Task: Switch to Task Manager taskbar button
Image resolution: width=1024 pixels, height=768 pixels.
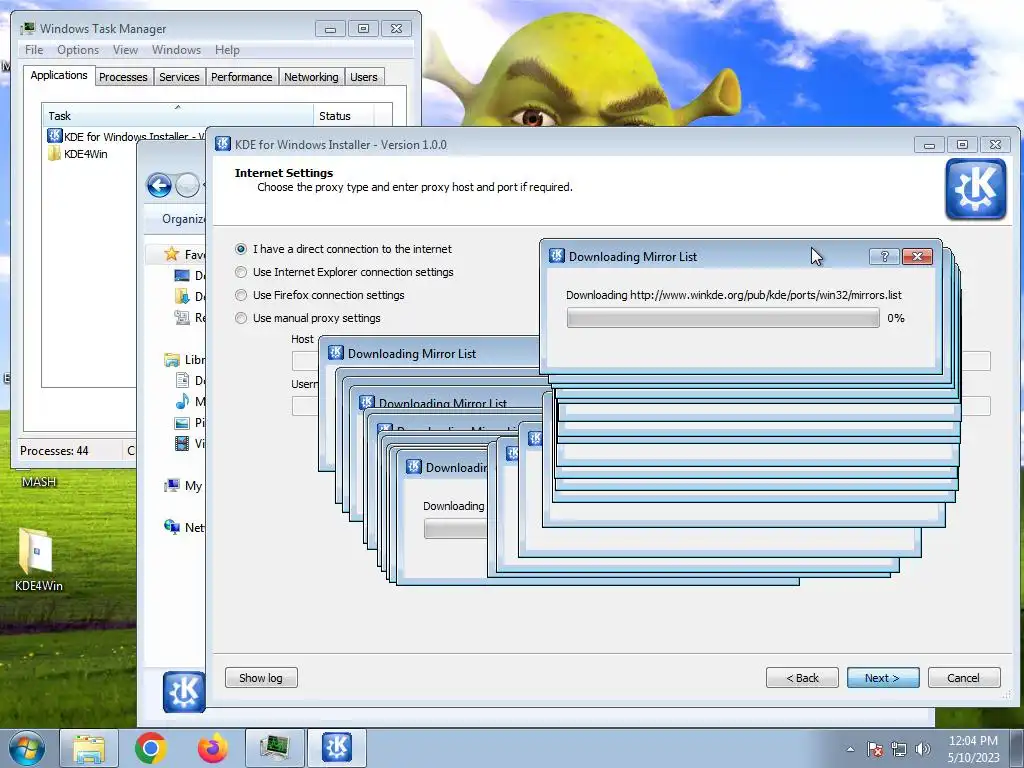Action: pos(275,748)
